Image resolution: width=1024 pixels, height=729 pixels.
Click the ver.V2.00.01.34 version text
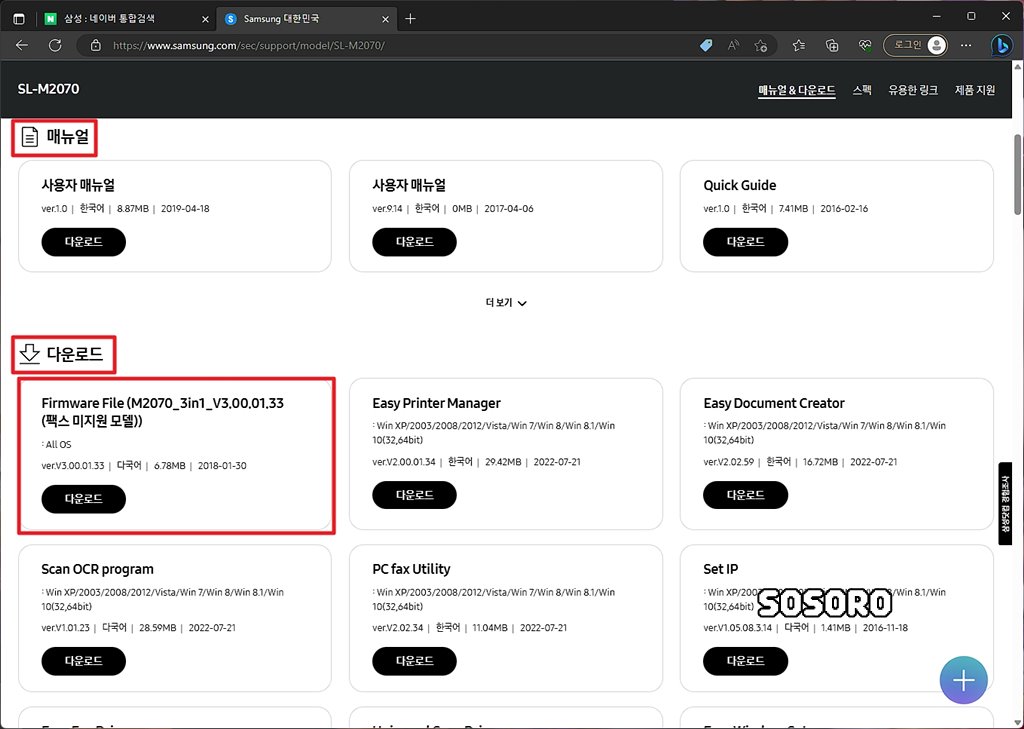tap(404, 462)
